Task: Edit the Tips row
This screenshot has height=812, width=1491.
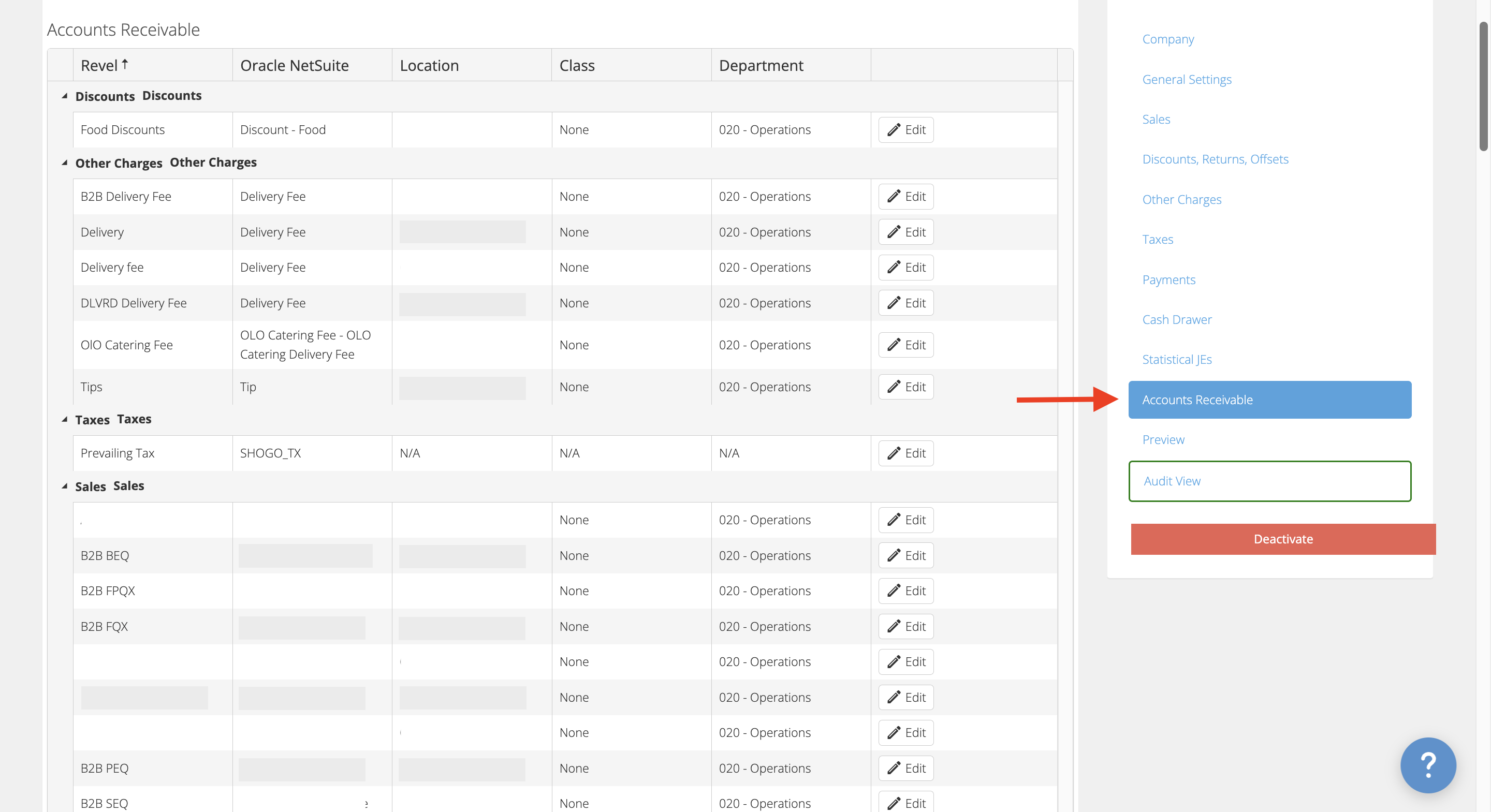Action: [906, 387]
